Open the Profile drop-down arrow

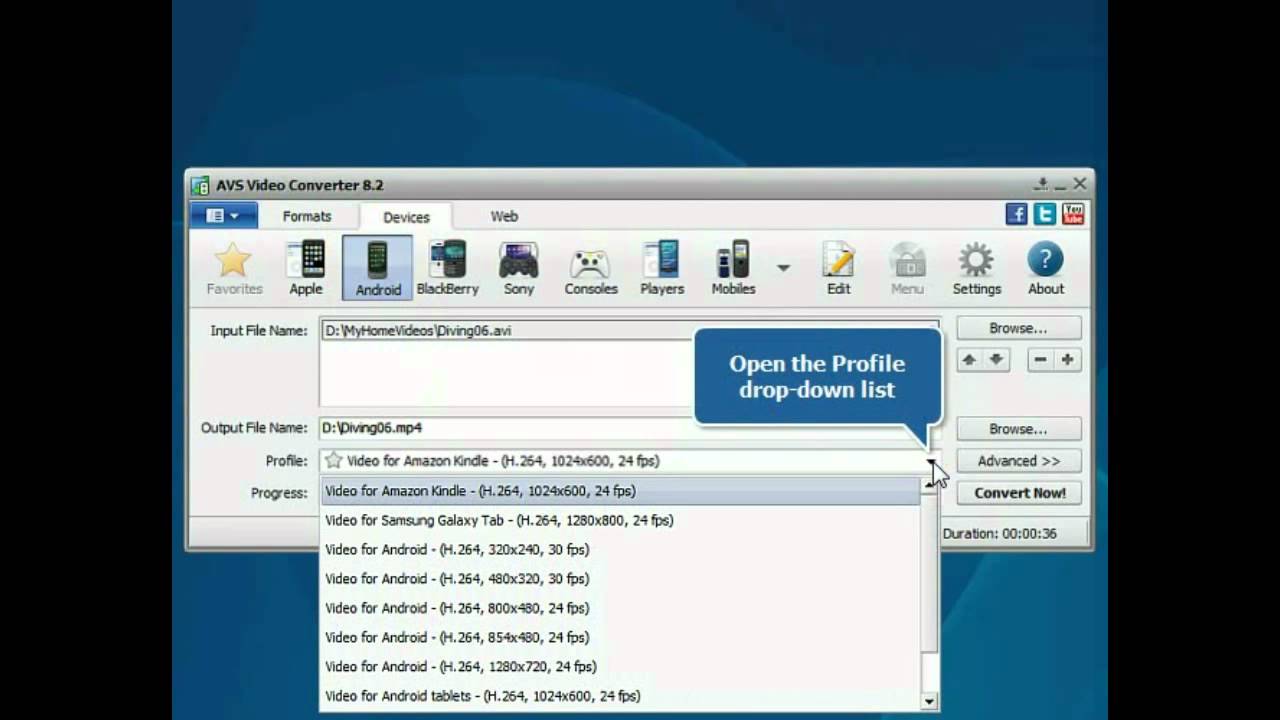(931, 461)
